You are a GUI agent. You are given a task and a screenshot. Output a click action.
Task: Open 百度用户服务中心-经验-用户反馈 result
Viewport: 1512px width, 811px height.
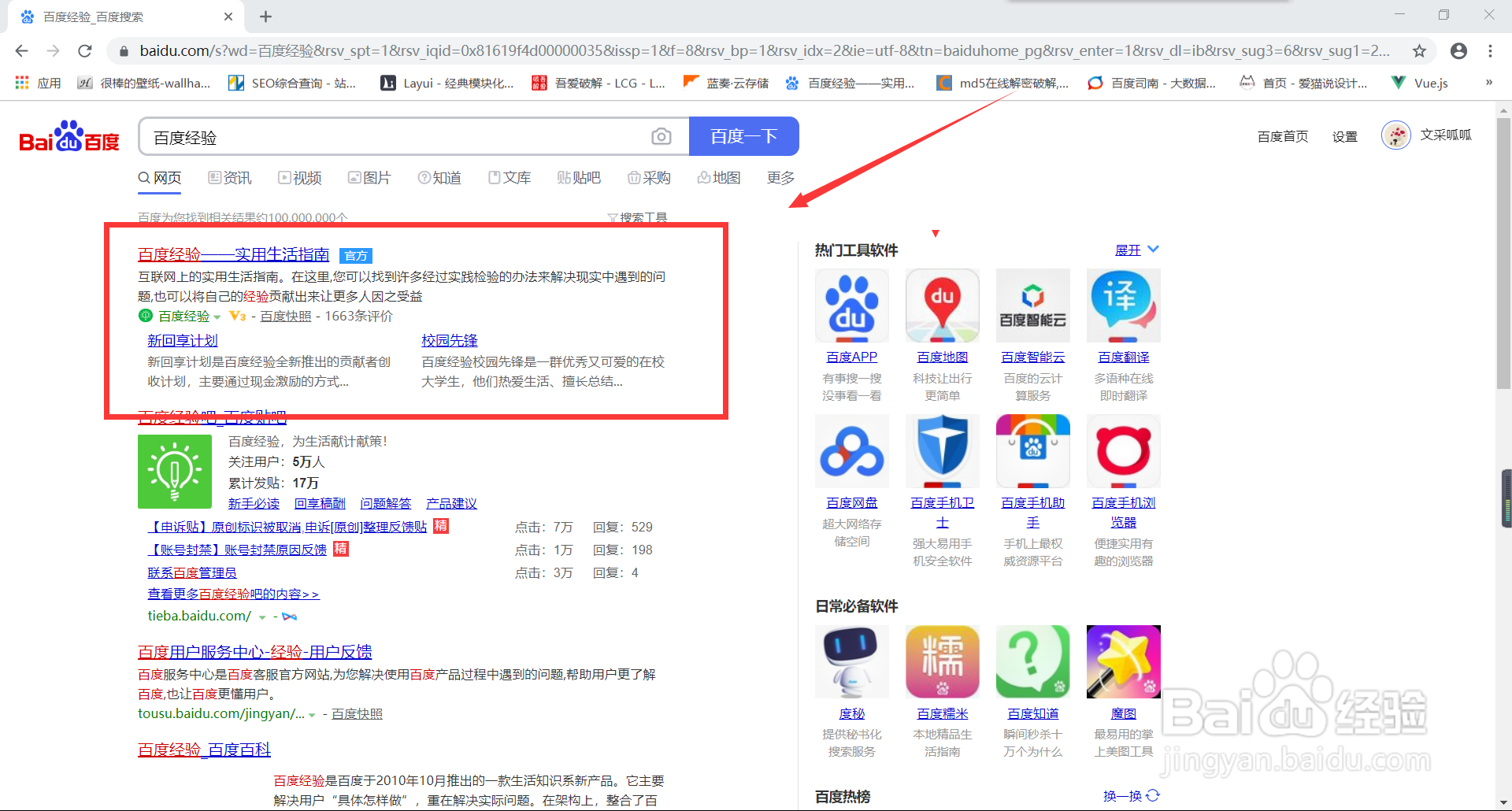(x=255, y=652)
